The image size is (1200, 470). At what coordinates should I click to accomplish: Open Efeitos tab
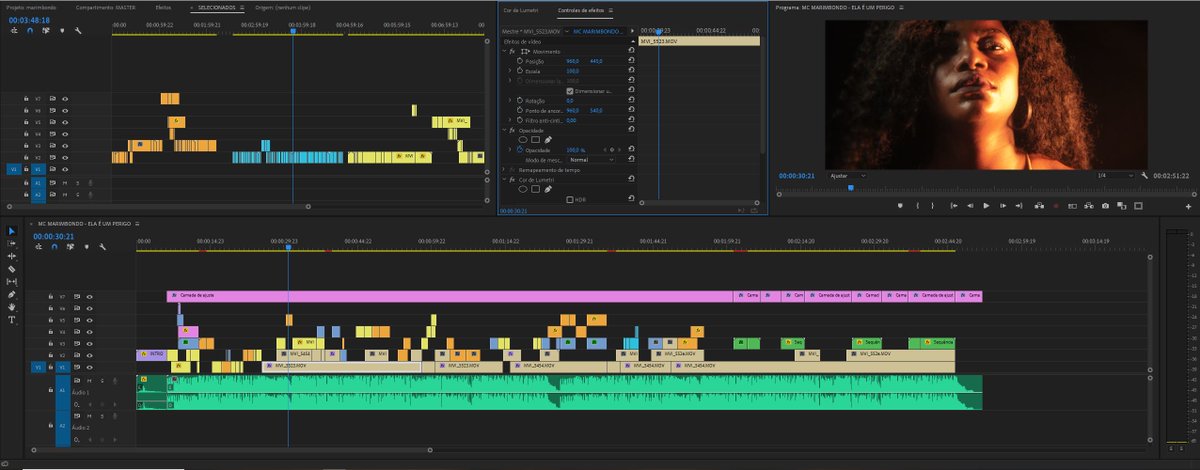click(163, 8)
